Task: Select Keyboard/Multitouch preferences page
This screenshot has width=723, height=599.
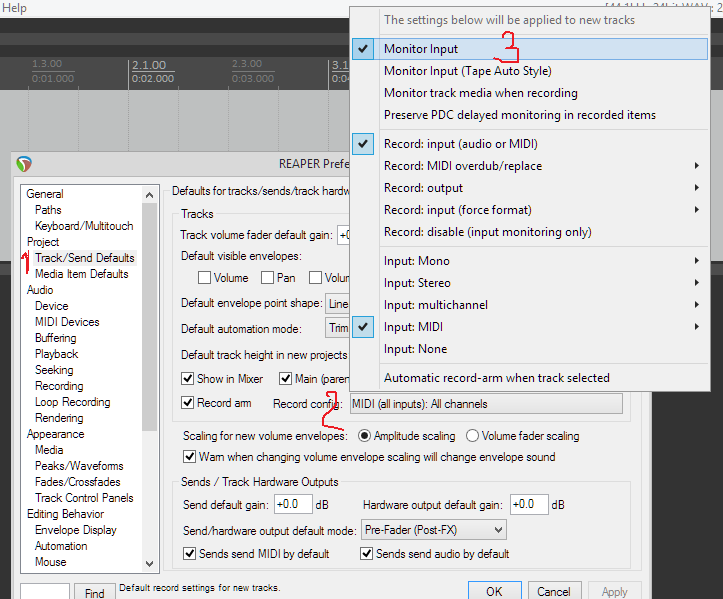Action: tap(84, 226)
